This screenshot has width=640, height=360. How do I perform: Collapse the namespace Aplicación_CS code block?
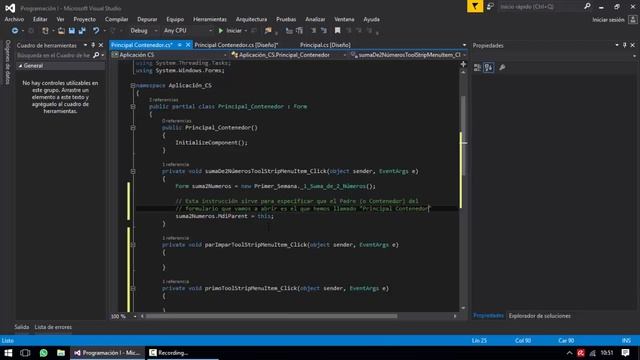(133, 85)
